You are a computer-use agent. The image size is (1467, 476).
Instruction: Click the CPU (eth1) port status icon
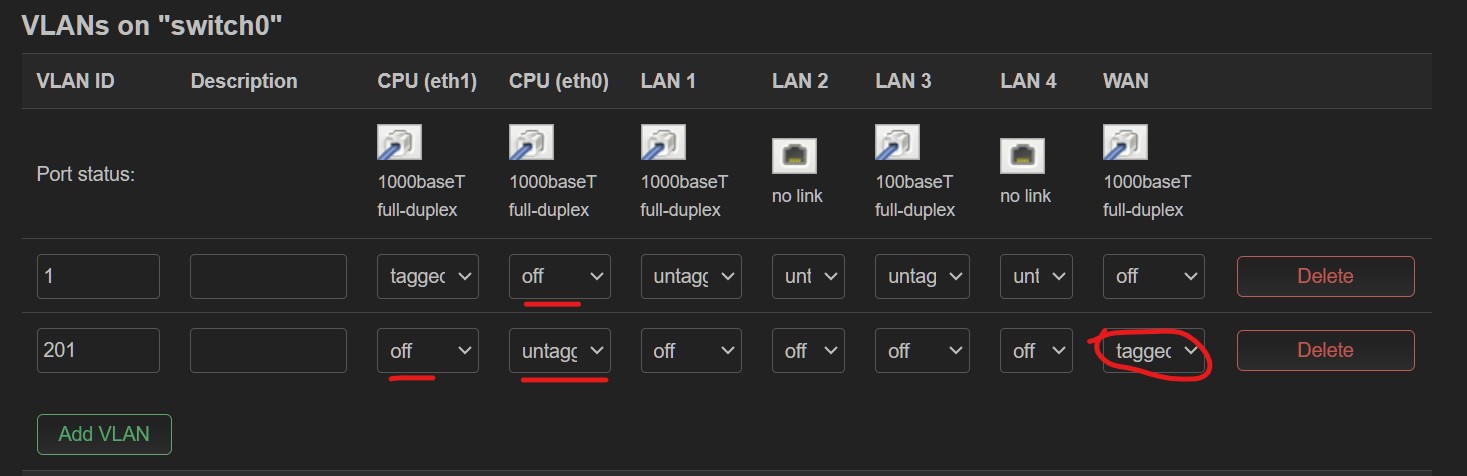click(399, 143)
